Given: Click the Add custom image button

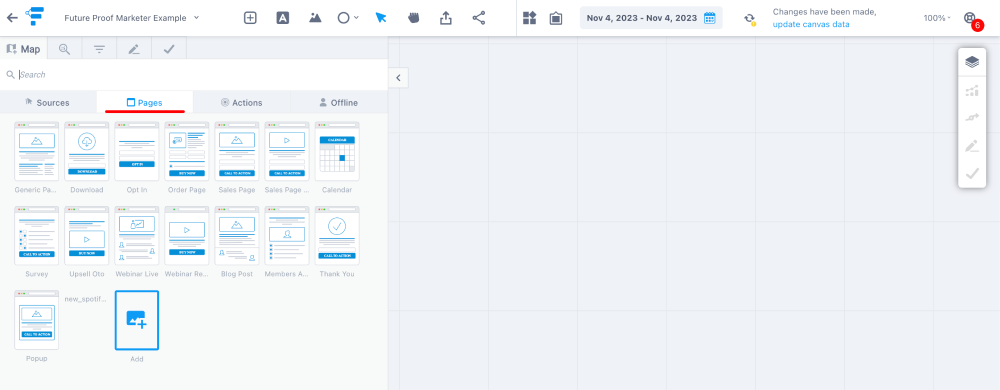Looking at the screenshot, I should click(136, 320).
